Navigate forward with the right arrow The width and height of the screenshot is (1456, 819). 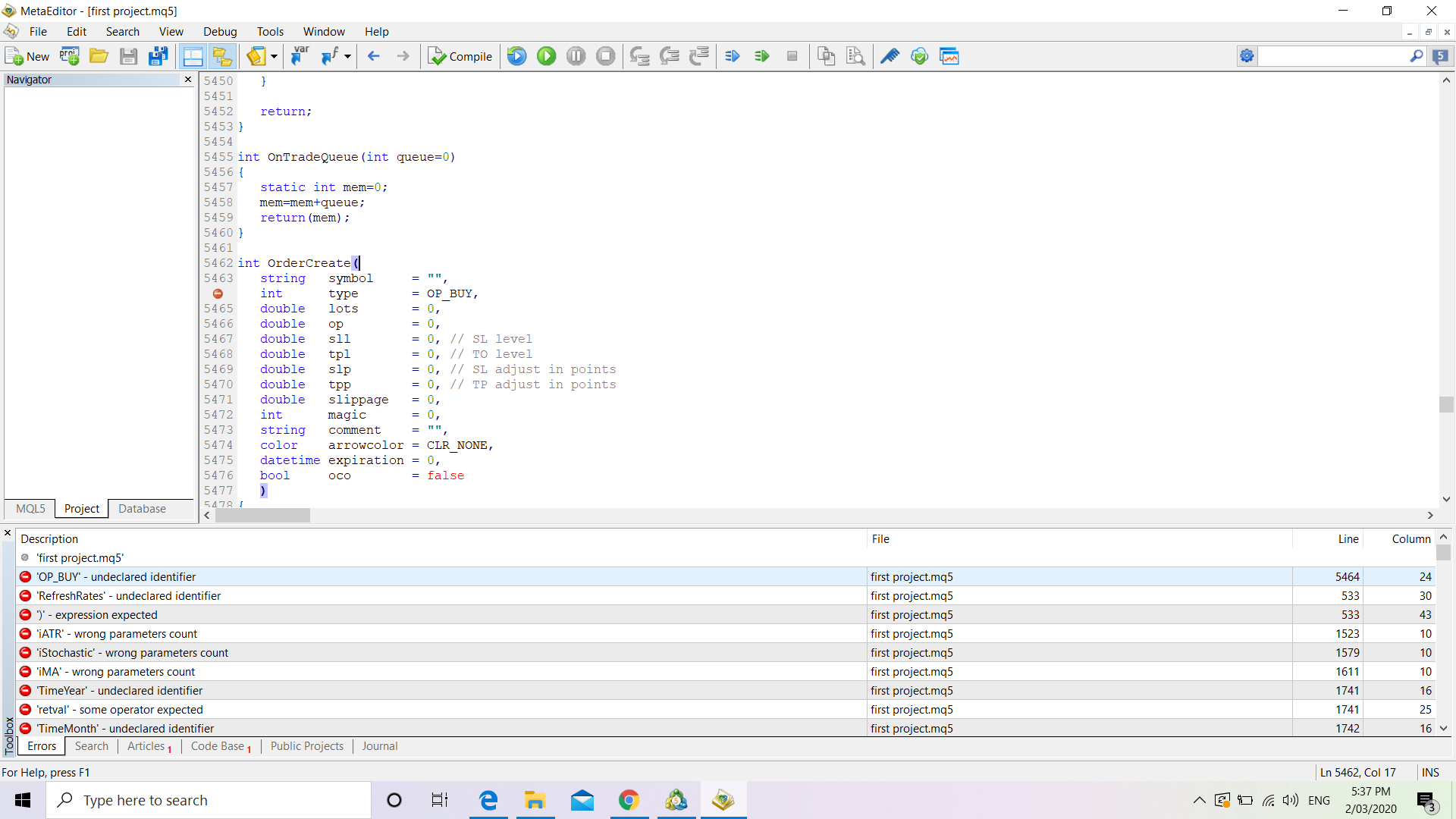403,56
